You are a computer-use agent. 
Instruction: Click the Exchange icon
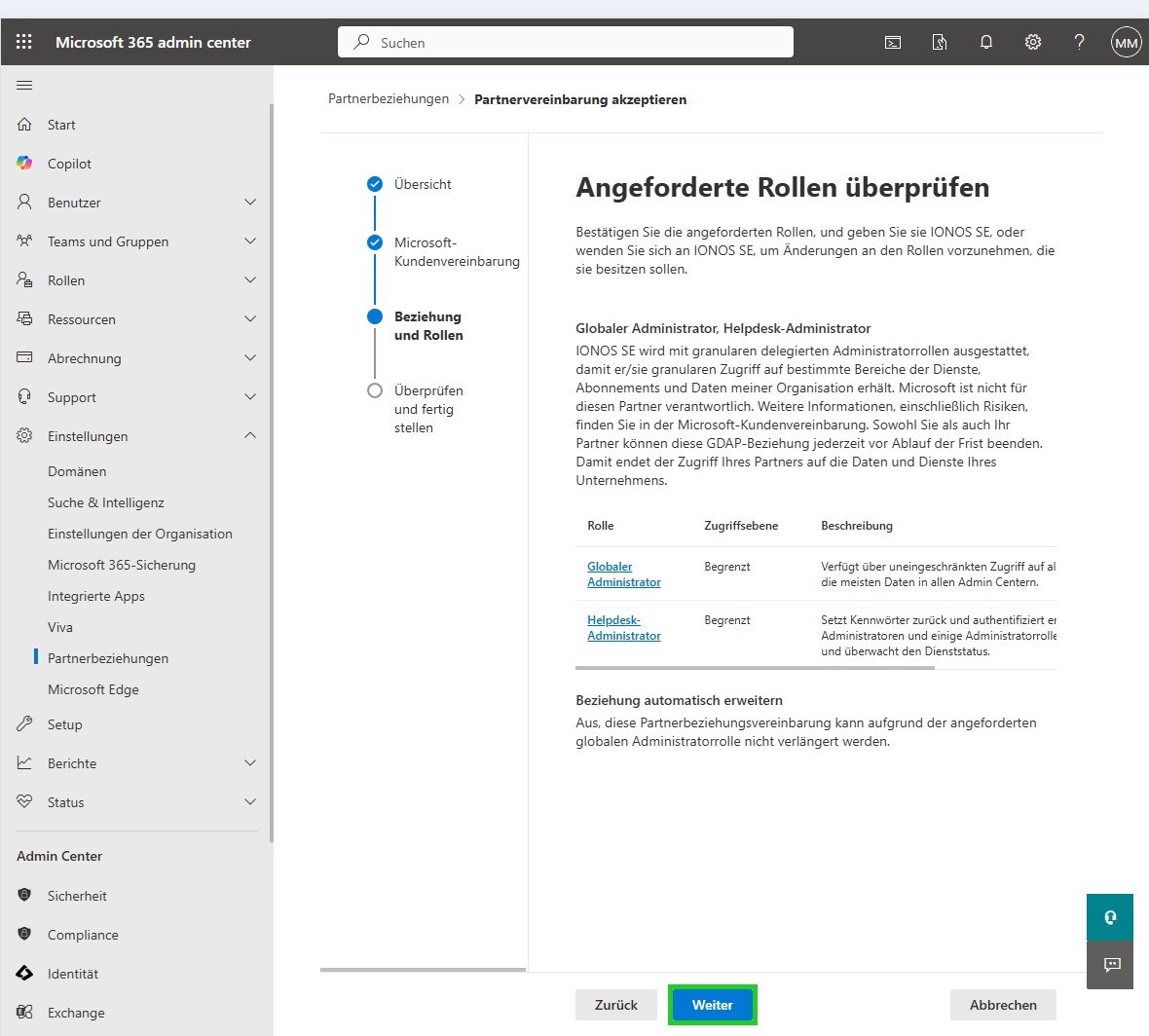point(24,1012)
